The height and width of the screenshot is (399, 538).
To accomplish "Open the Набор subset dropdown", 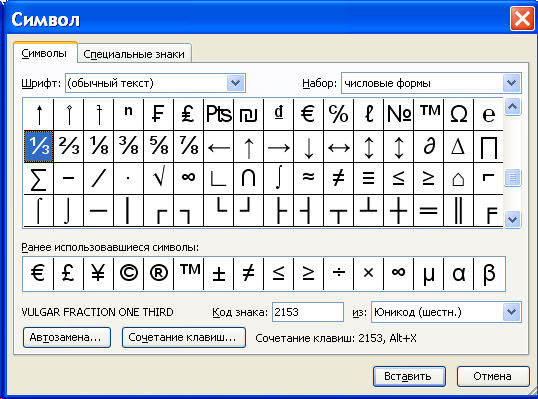I will (x=512, y=83).
